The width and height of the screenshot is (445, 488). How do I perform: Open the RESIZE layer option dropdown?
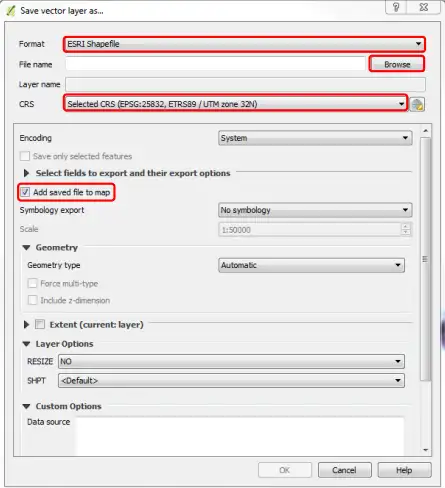(x=231, y=361)
